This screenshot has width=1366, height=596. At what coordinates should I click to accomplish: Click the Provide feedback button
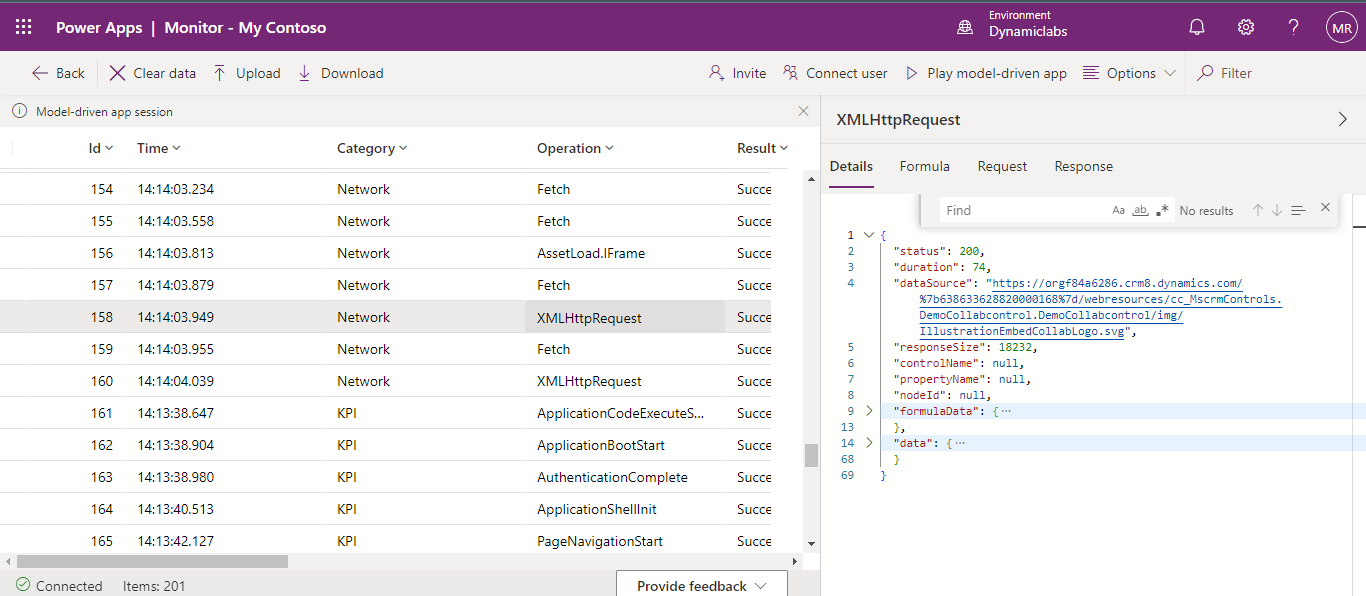point(701,586)
